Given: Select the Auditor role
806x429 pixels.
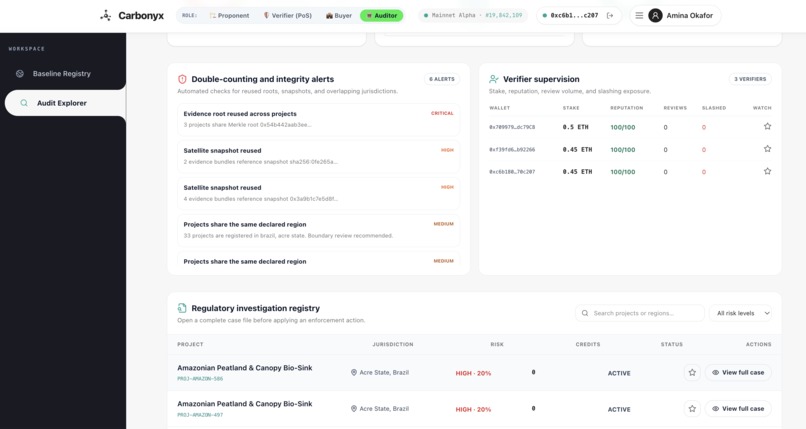Looking at the screenshot, I should [381, 15].
